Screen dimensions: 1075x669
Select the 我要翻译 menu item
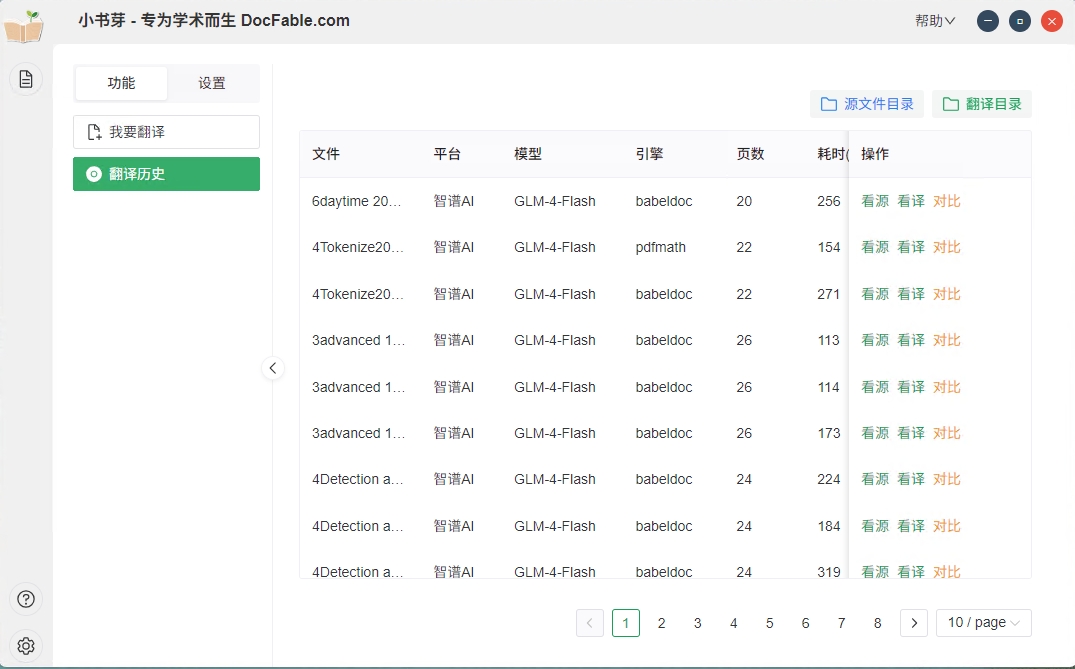click(x=167, y=132)
